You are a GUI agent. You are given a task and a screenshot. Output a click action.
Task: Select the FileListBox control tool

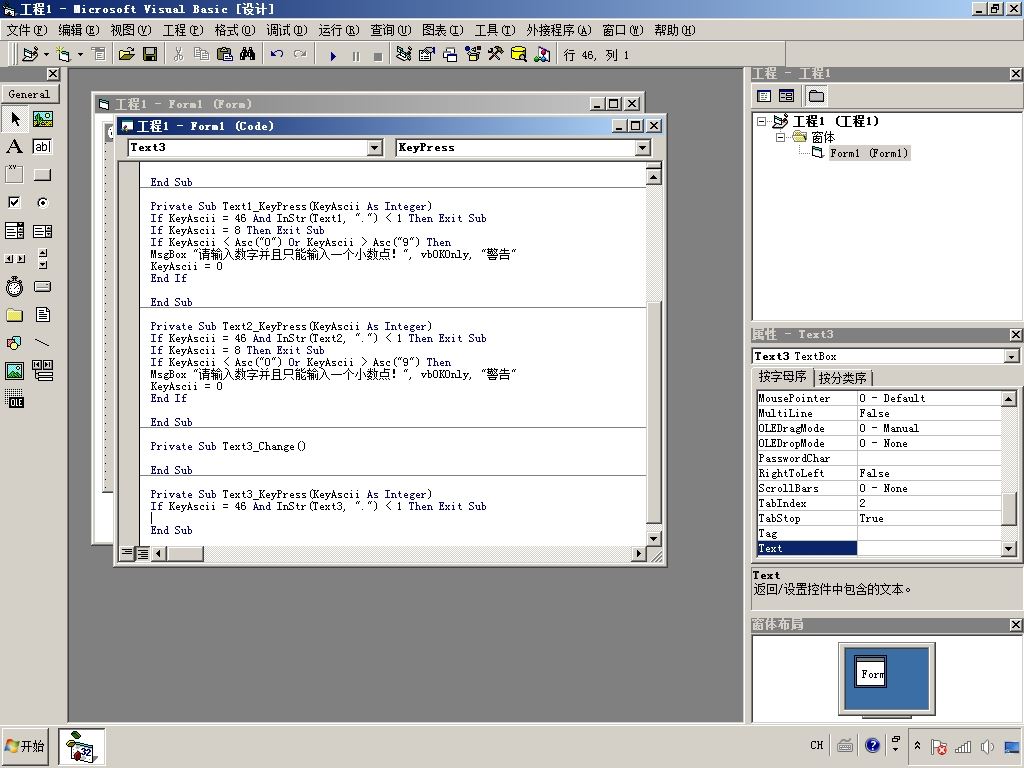42,315
